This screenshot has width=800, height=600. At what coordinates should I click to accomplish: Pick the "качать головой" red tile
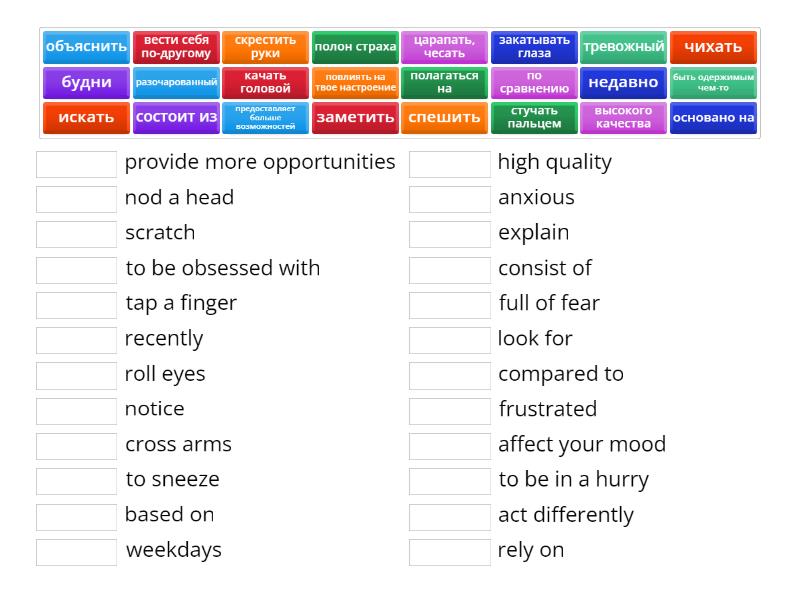265,84
